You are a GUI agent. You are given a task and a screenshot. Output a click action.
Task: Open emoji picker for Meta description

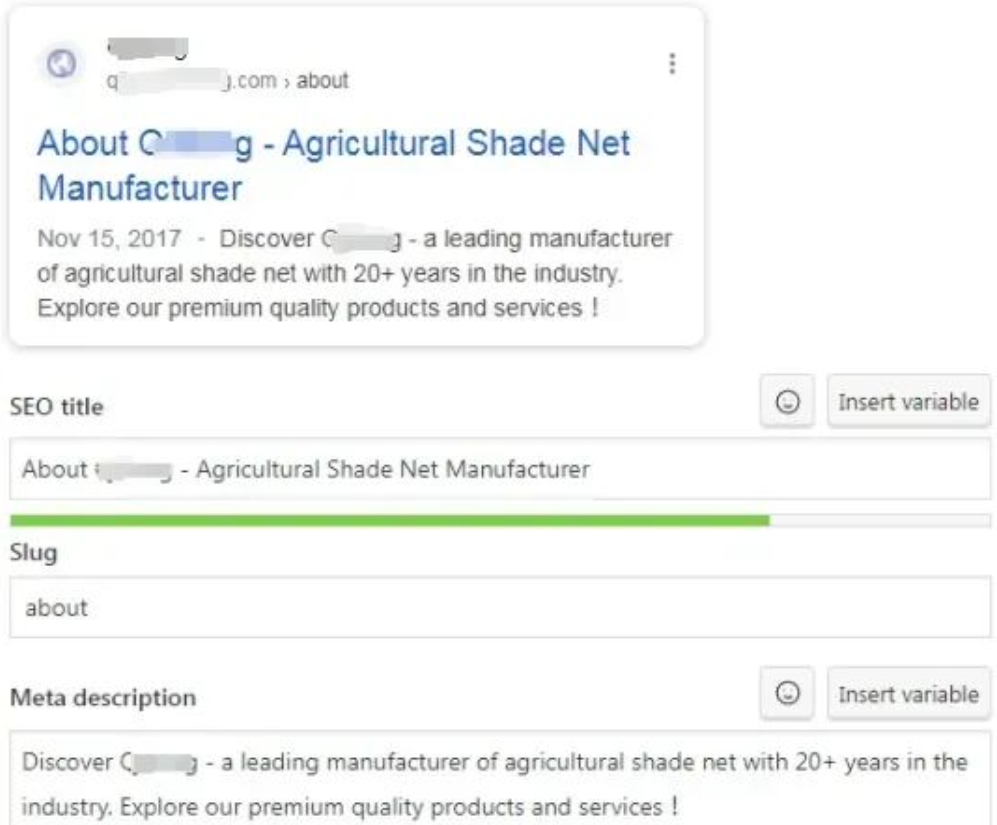pos(787,693)
